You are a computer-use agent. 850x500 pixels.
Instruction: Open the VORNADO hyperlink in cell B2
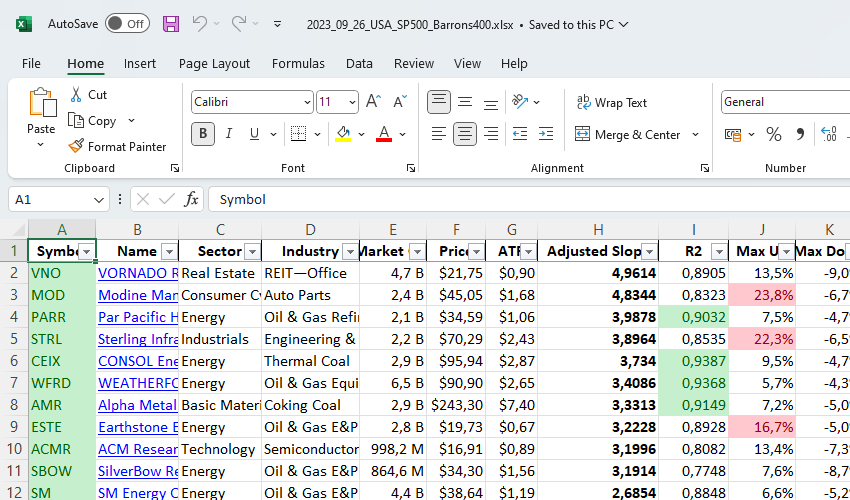[x=137, y=273]
